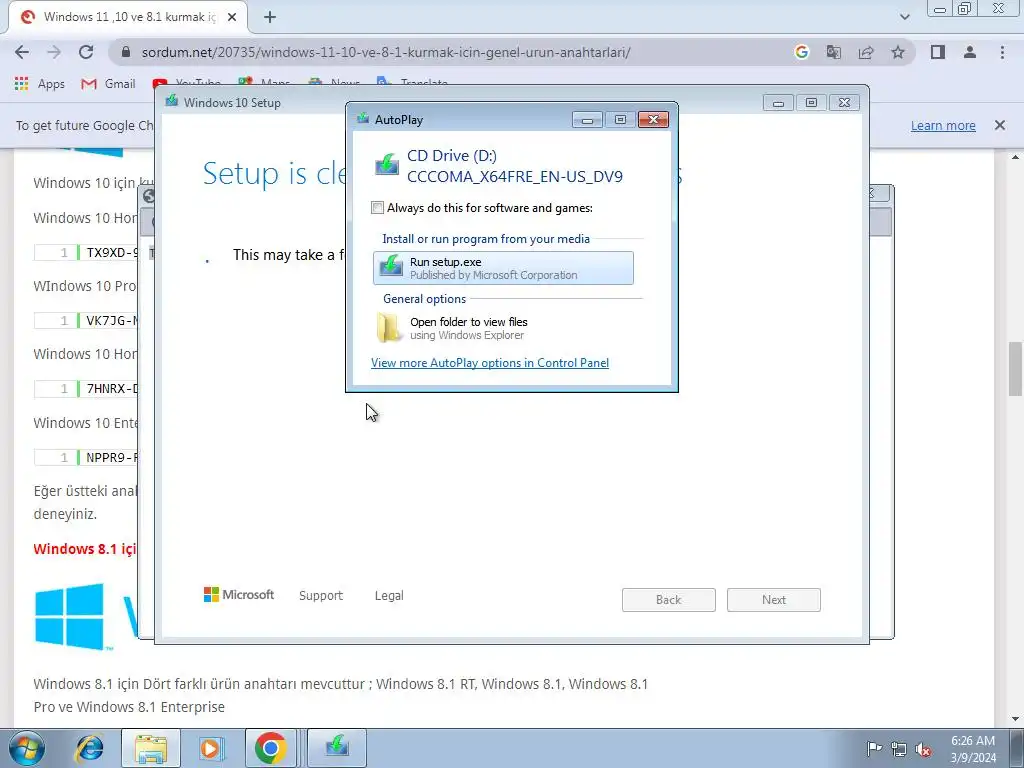
Task: Click the Windows 8.1 logo image on page
Action: click(x=70, y=617)
